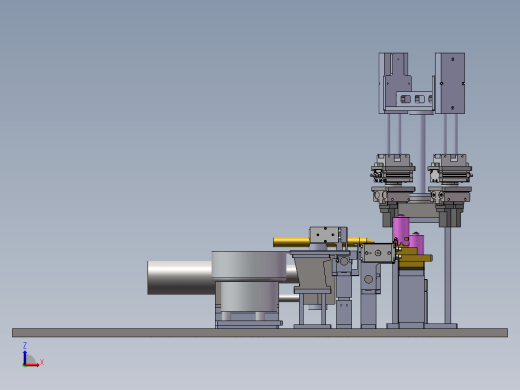This screenshot has width=520, height=390.
Task: Select the long gray base plate
Action: (x=260, y=332)
